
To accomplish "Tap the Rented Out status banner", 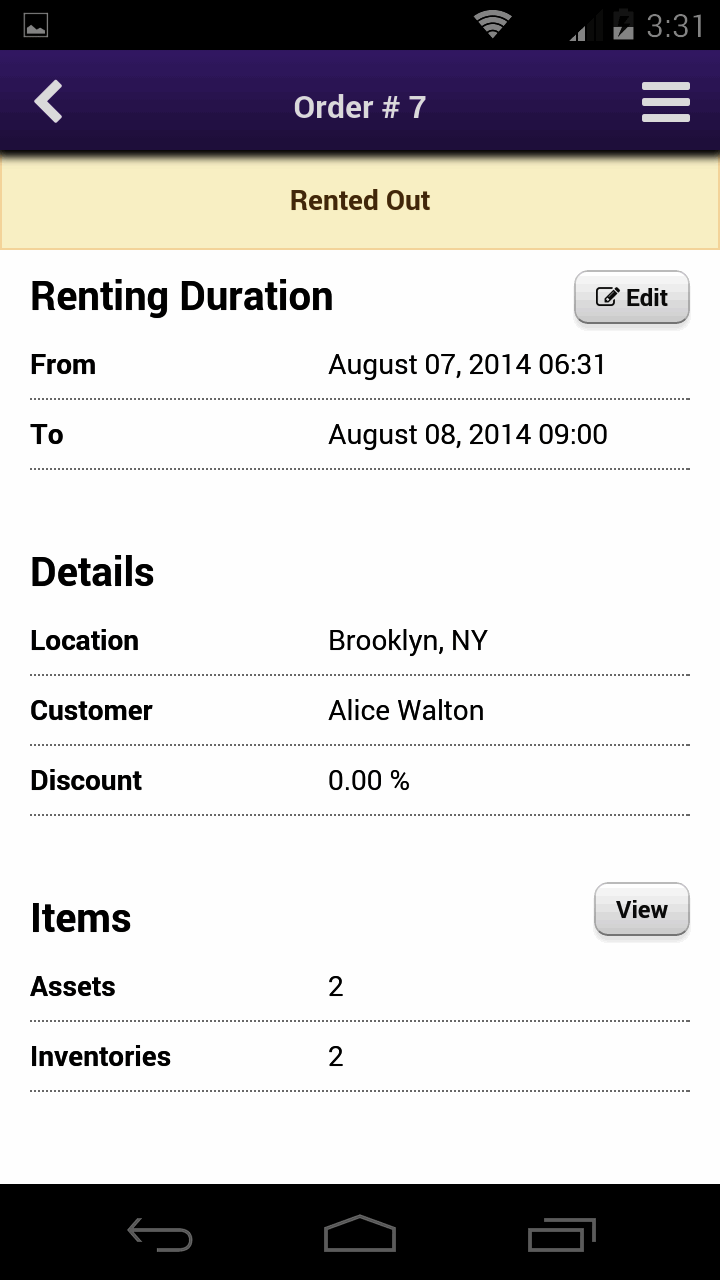I will (360, 201).
